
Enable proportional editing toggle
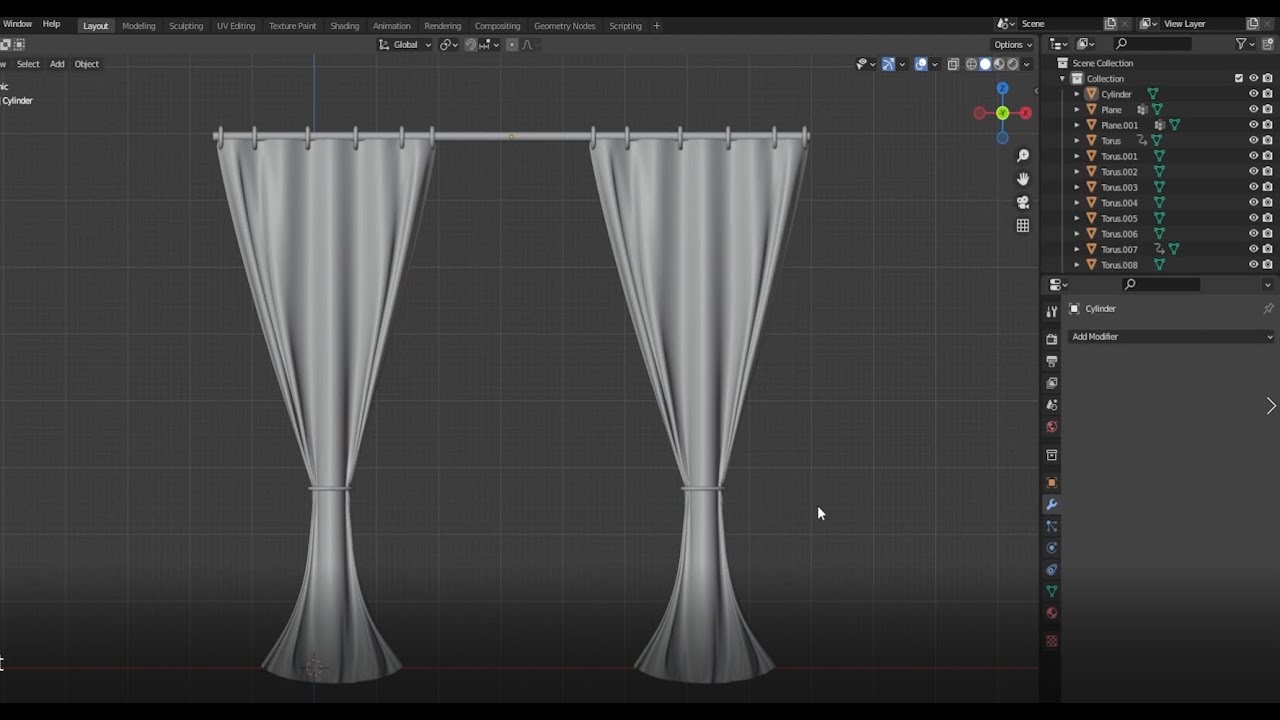coord(512,44)
